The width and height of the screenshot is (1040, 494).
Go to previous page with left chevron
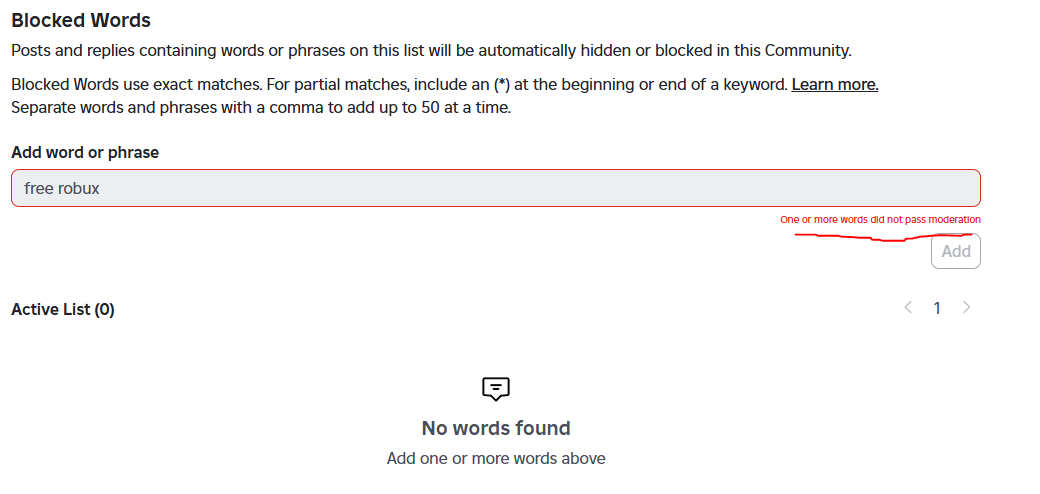[908, 307]
